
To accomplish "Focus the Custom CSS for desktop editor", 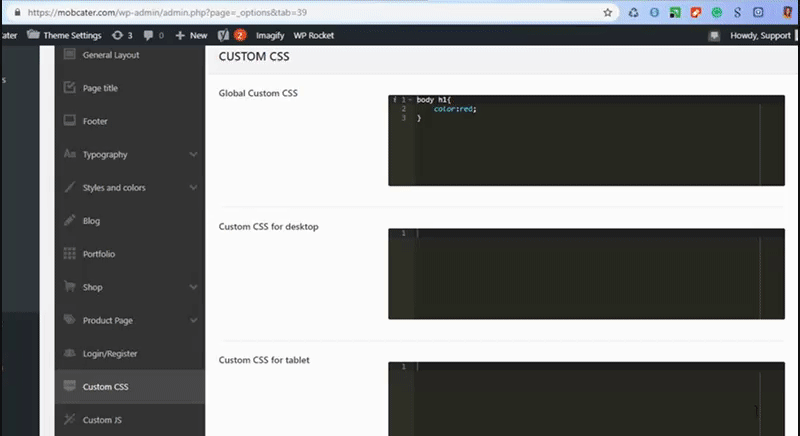I will (x=586, y=274).
